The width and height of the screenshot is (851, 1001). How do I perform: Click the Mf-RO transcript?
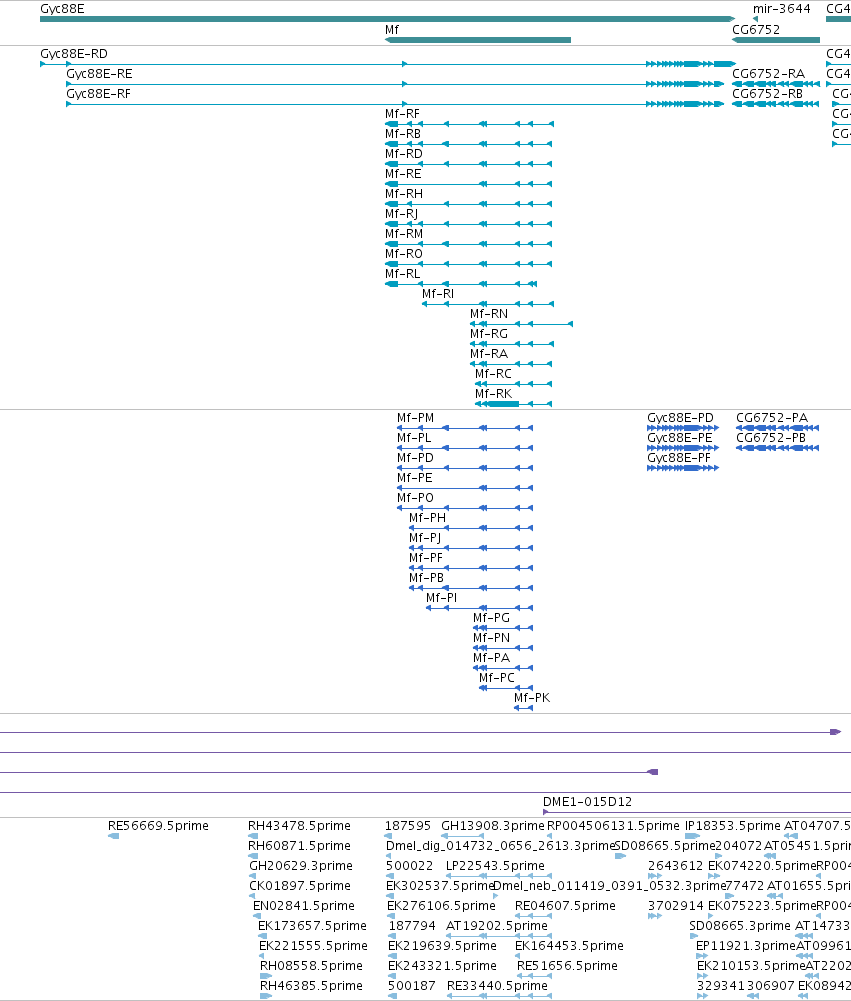tap(469, 264)
